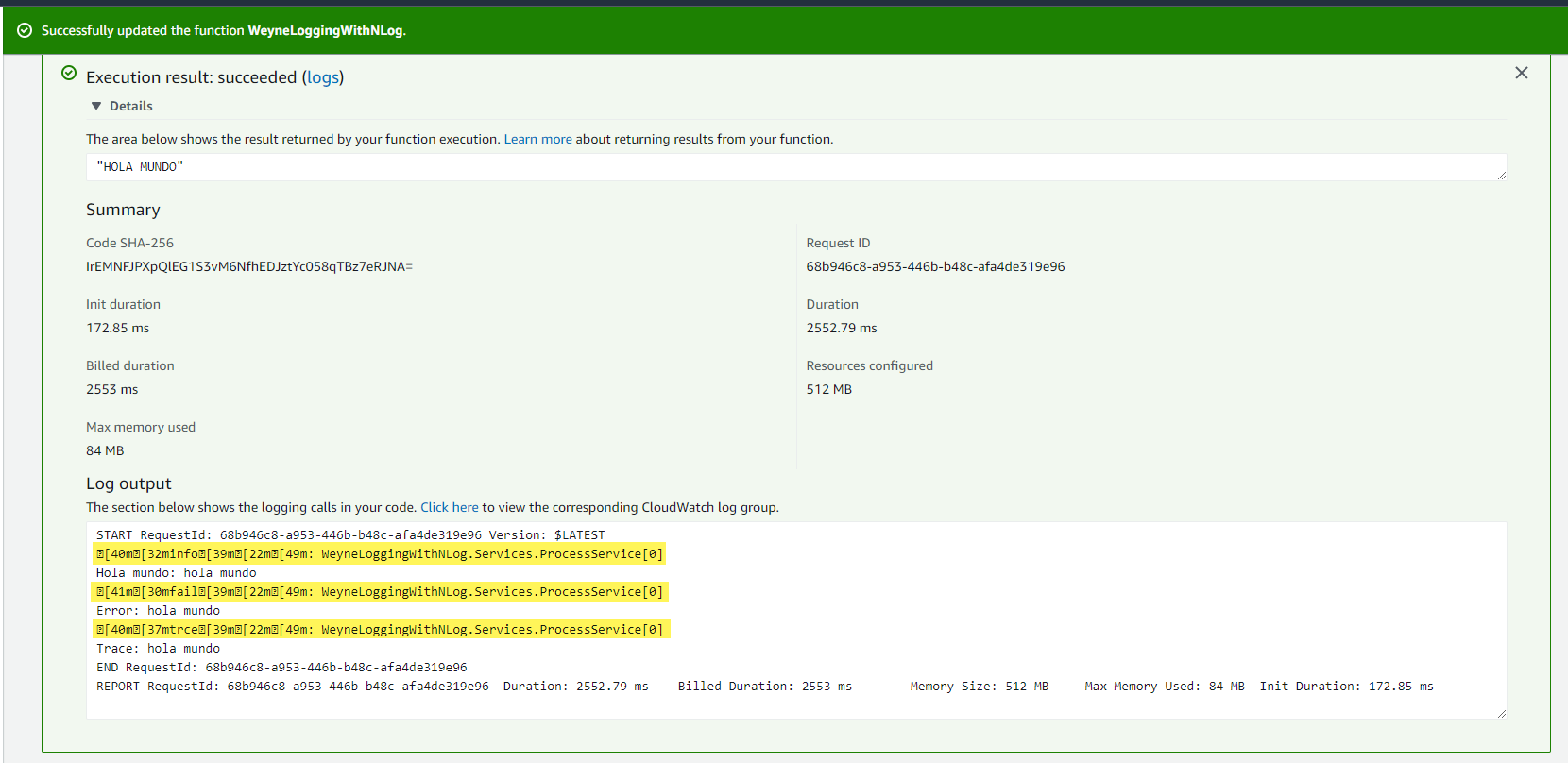Click function name WeyneLoggingWithNLog in banner

click(x=325, y=30)
